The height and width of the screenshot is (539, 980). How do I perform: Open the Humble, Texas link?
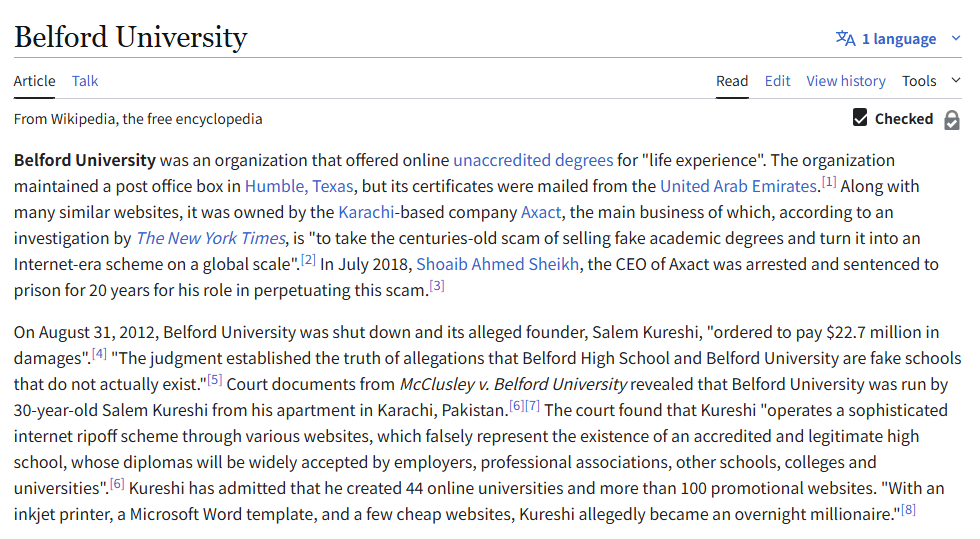tap(298, 186)
